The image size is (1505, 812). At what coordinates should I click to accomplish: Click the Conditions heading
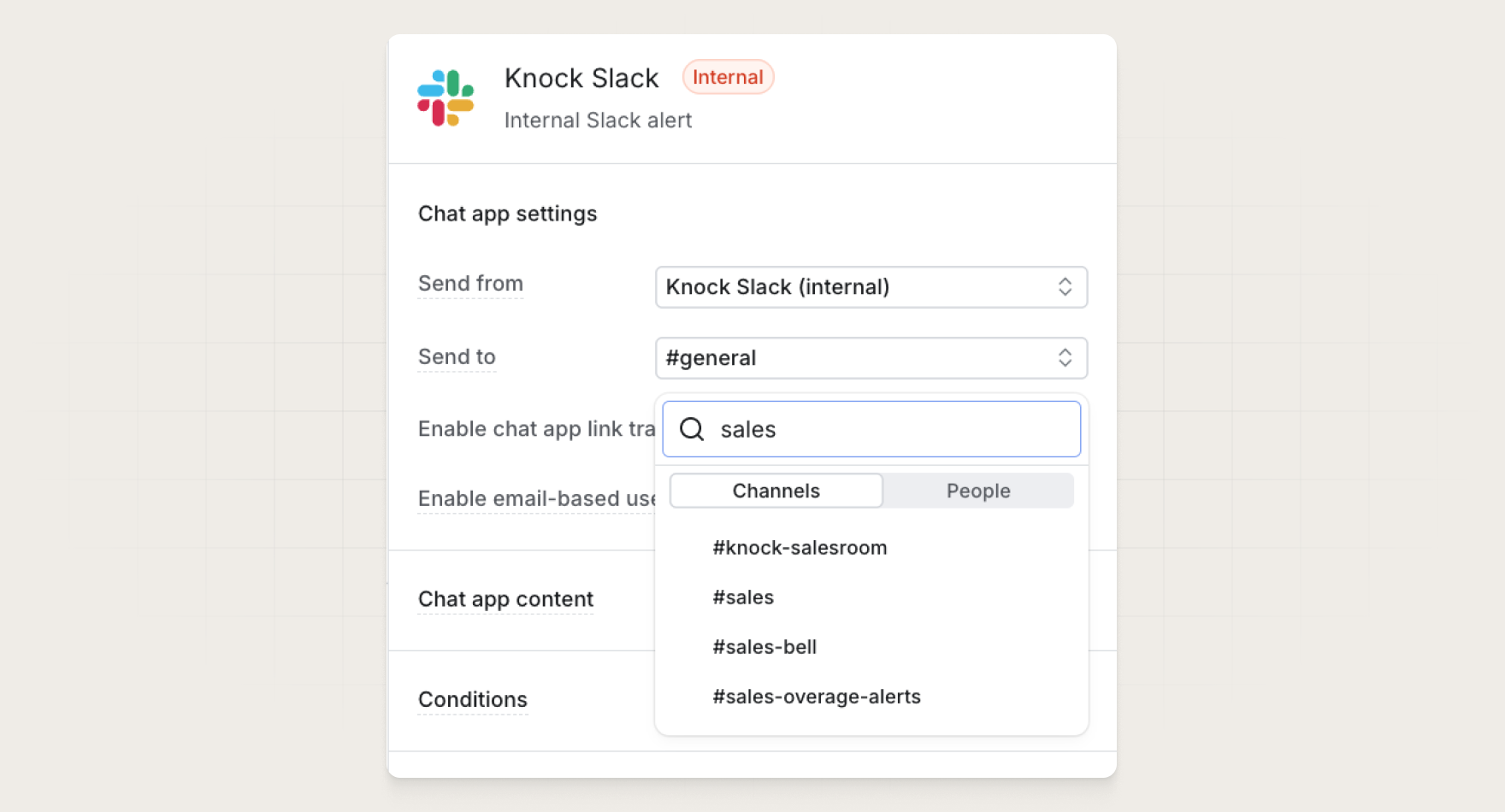pyautogui.click(x=473, y=700)
